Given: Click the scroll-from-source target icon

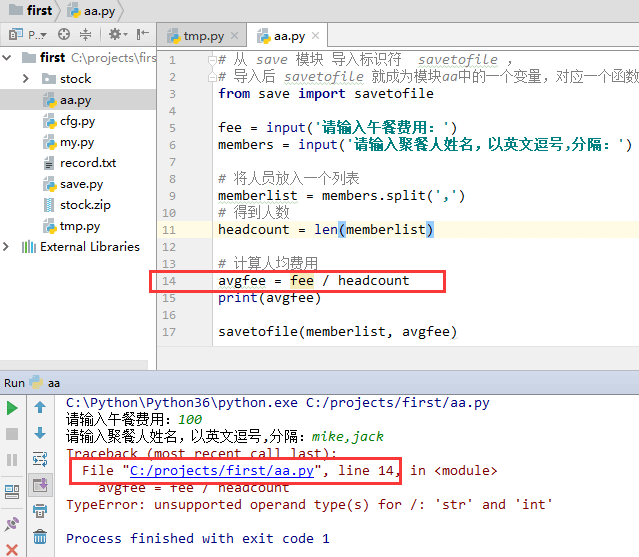Looking at the screenshot, I should [64, 34].
